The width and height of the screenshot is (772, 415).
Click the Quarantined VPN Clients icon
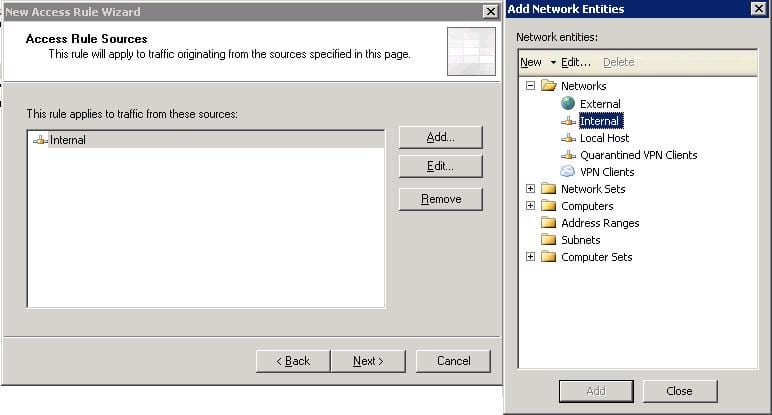[x=568, y=155]
